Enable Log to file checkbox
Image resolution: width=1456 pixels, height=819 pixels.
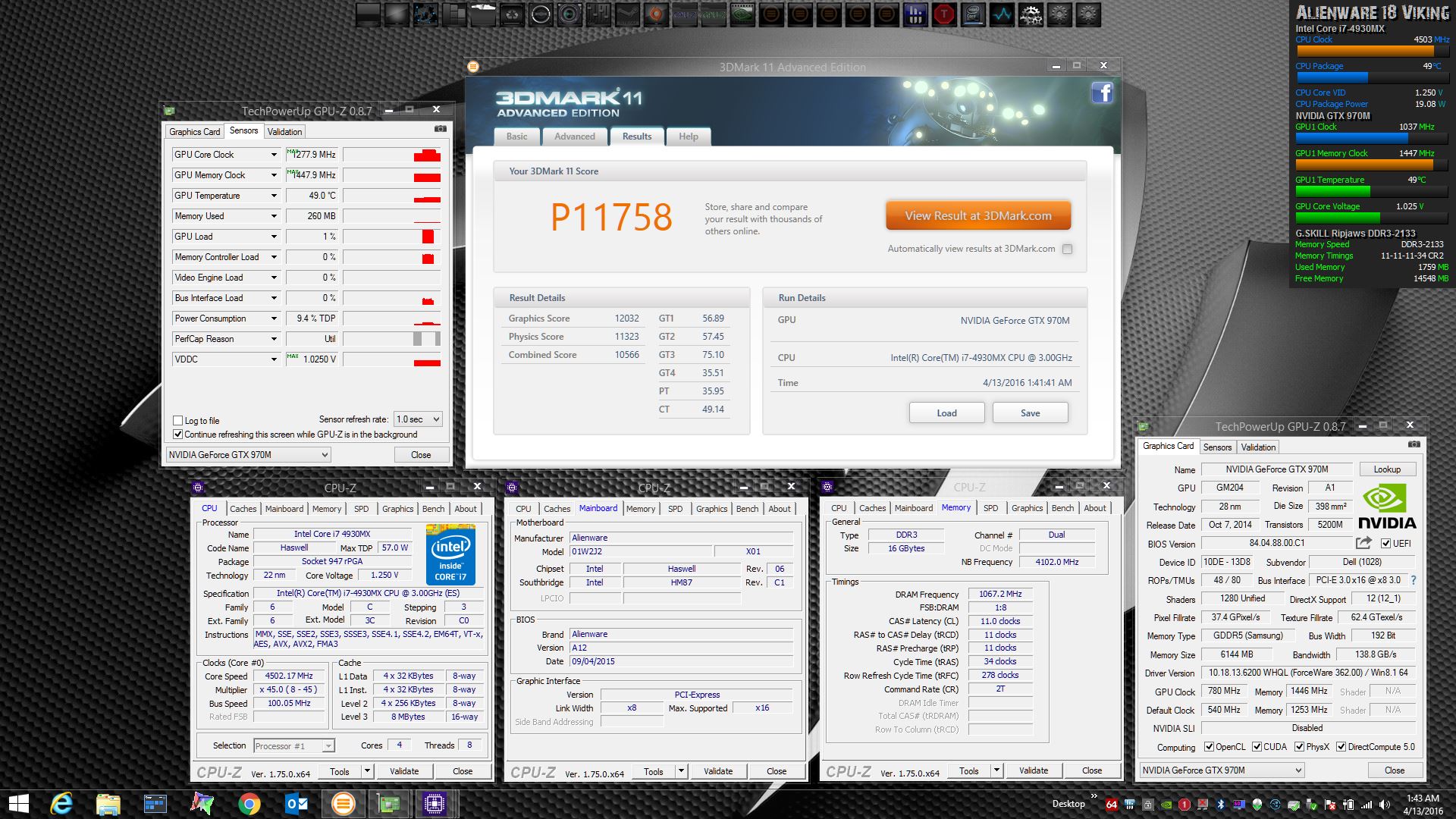click(177, 420)
